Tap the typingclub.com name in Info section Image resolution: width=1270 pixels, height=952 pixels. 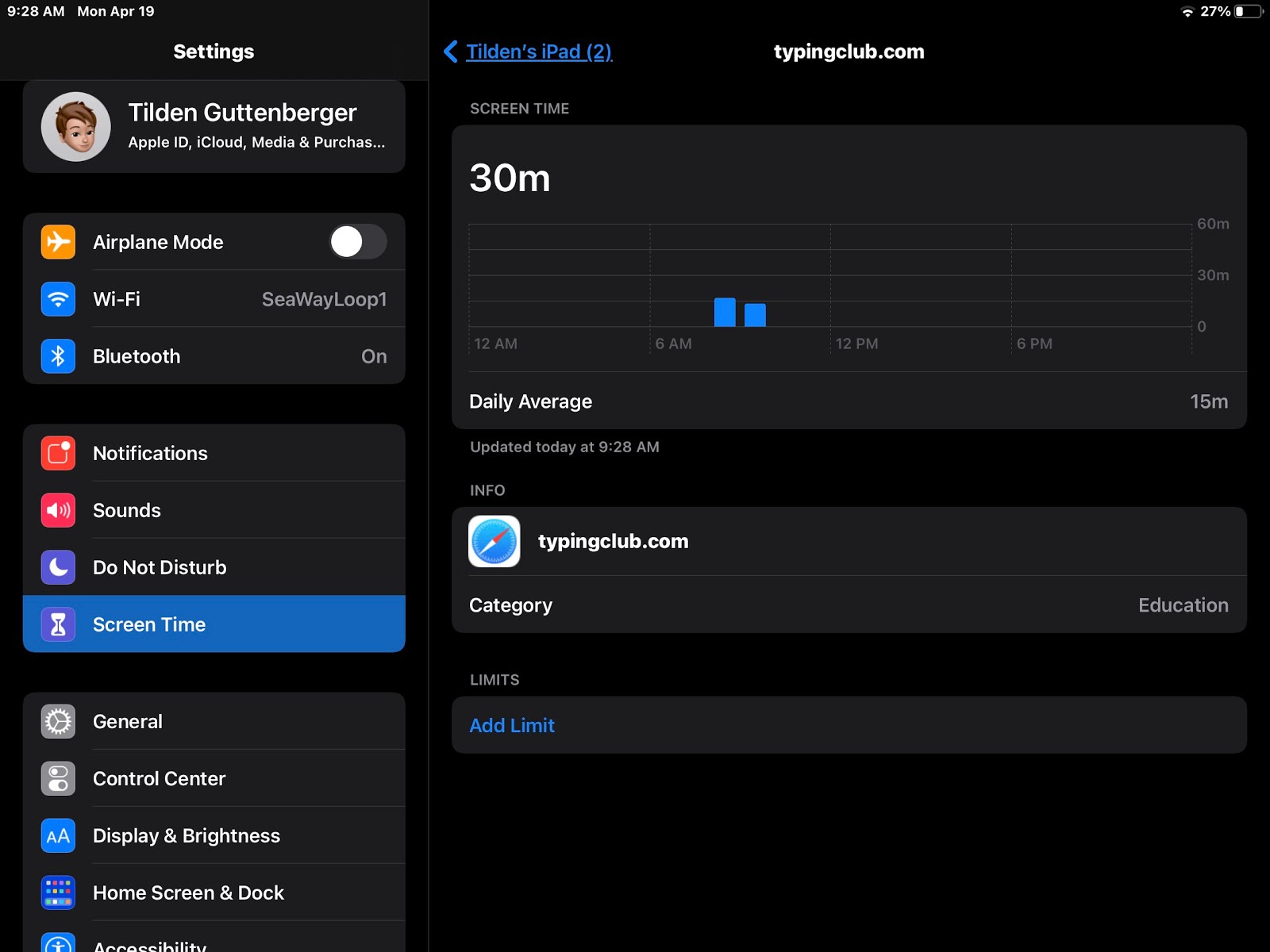coord(614,541)
